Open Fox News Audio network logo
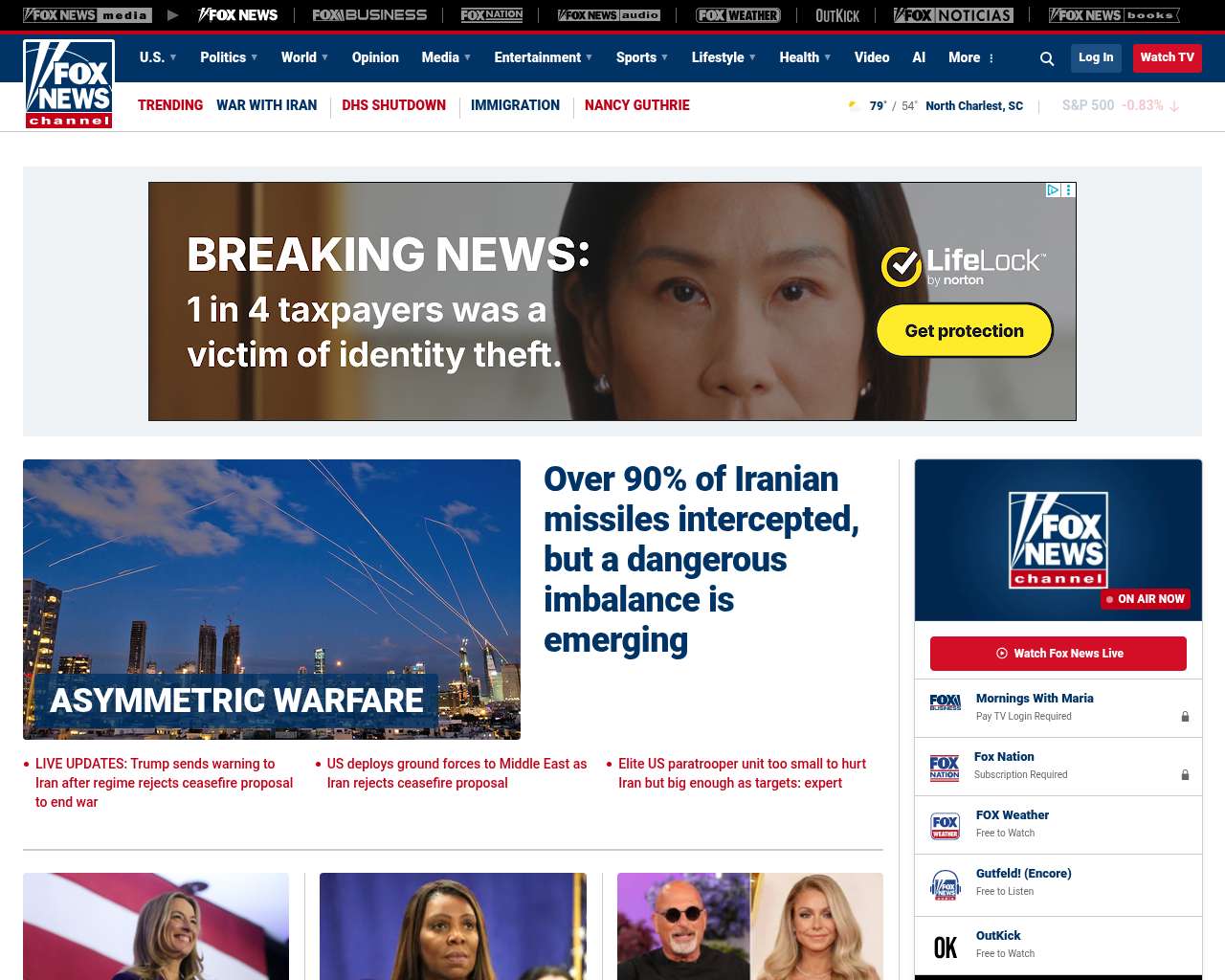Screen dimensions: 1225x980 click(x=609, y=15)
